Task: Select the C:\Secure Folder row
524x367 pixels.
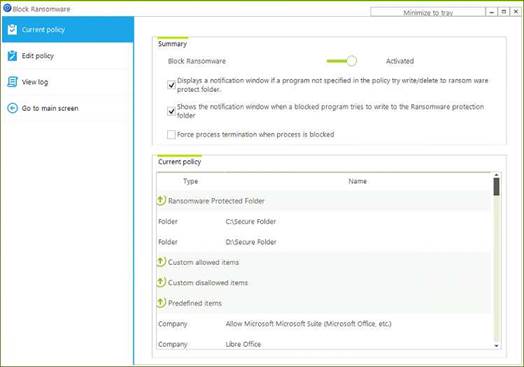Action: click(324, 221)
